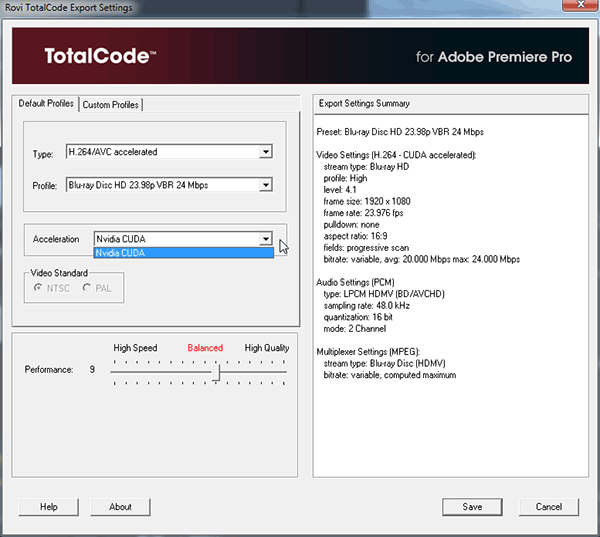The height and width of the screenshot is (537, 600).
Task: Click the bitrate avg 20.000 Mbps line
Action: point(421,259)
